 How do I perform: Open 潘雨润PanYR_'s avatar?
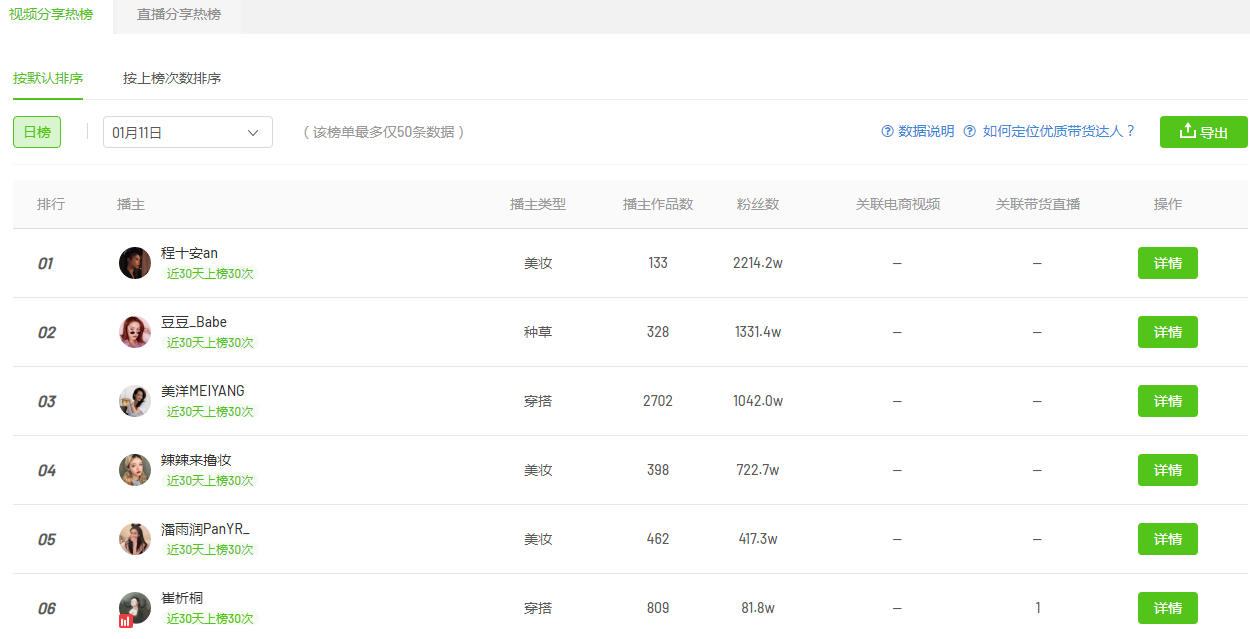135,539
